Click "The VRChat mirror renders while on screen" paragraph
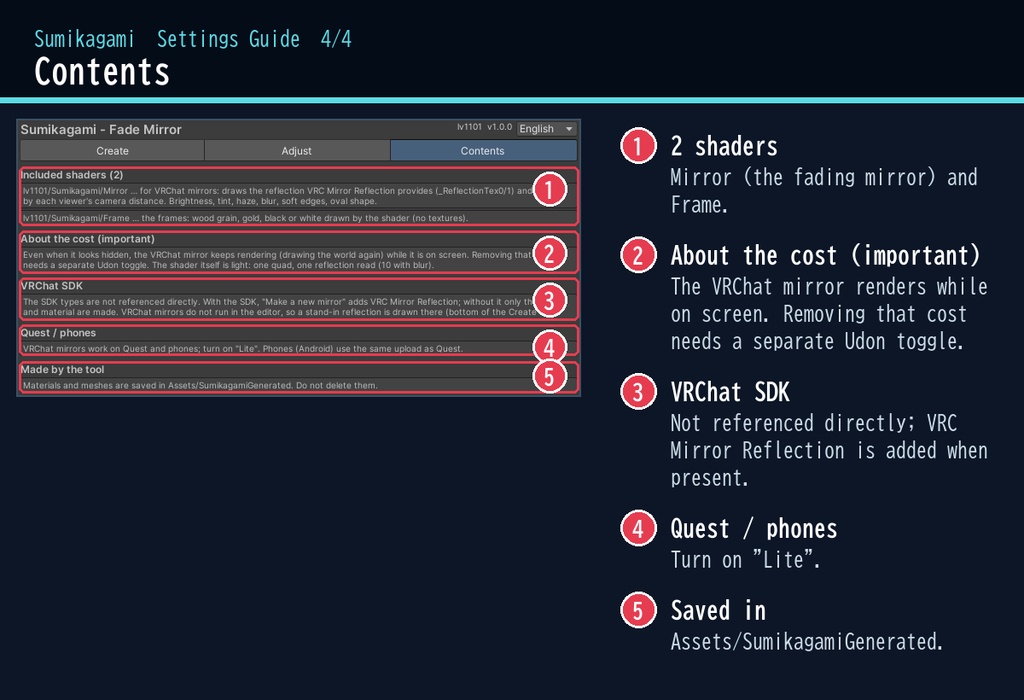Screen dimensions: 1024x700 pos(829,314)
